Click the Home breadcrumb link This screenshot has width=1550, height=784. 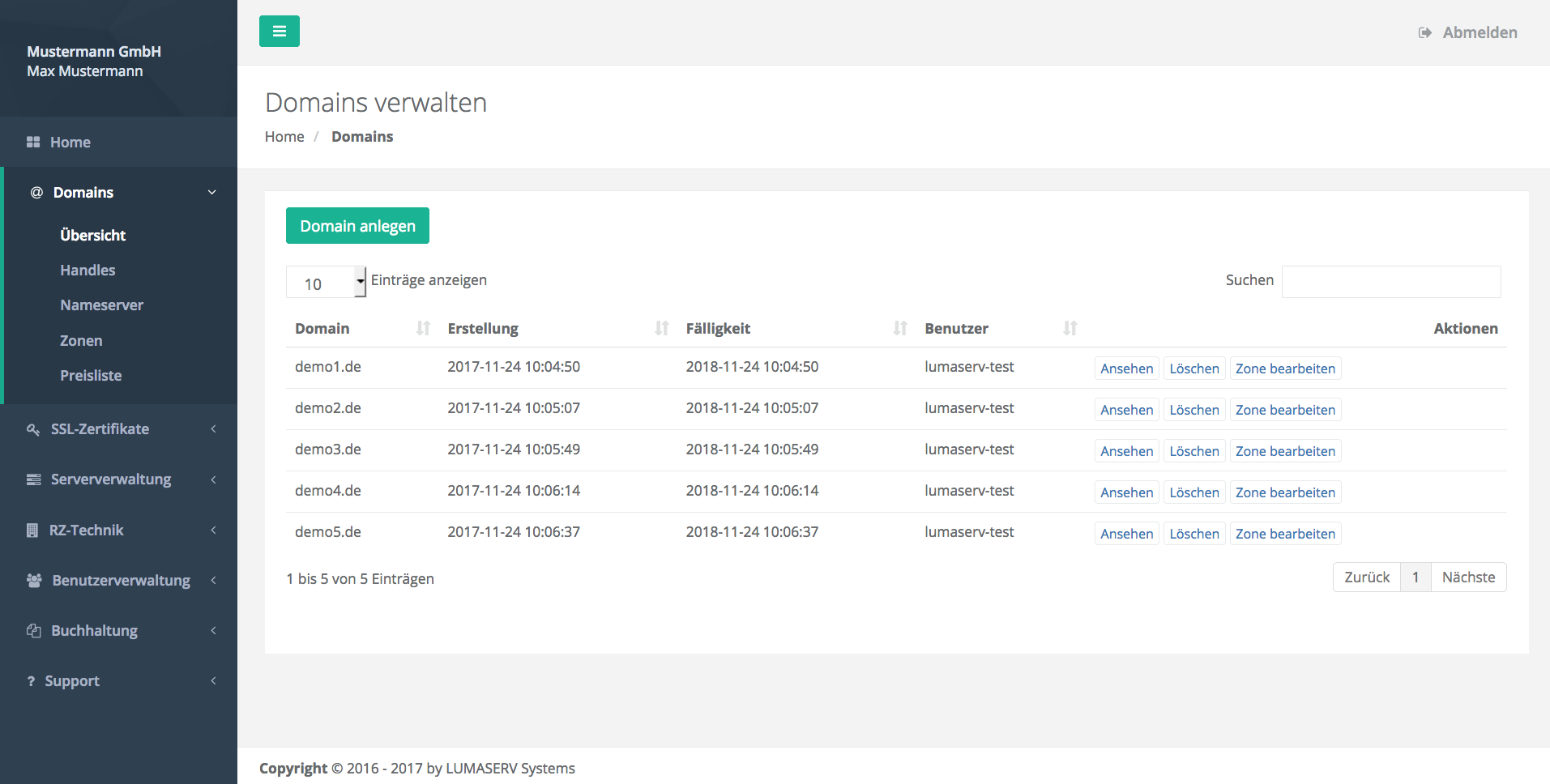tap(284, 137)
